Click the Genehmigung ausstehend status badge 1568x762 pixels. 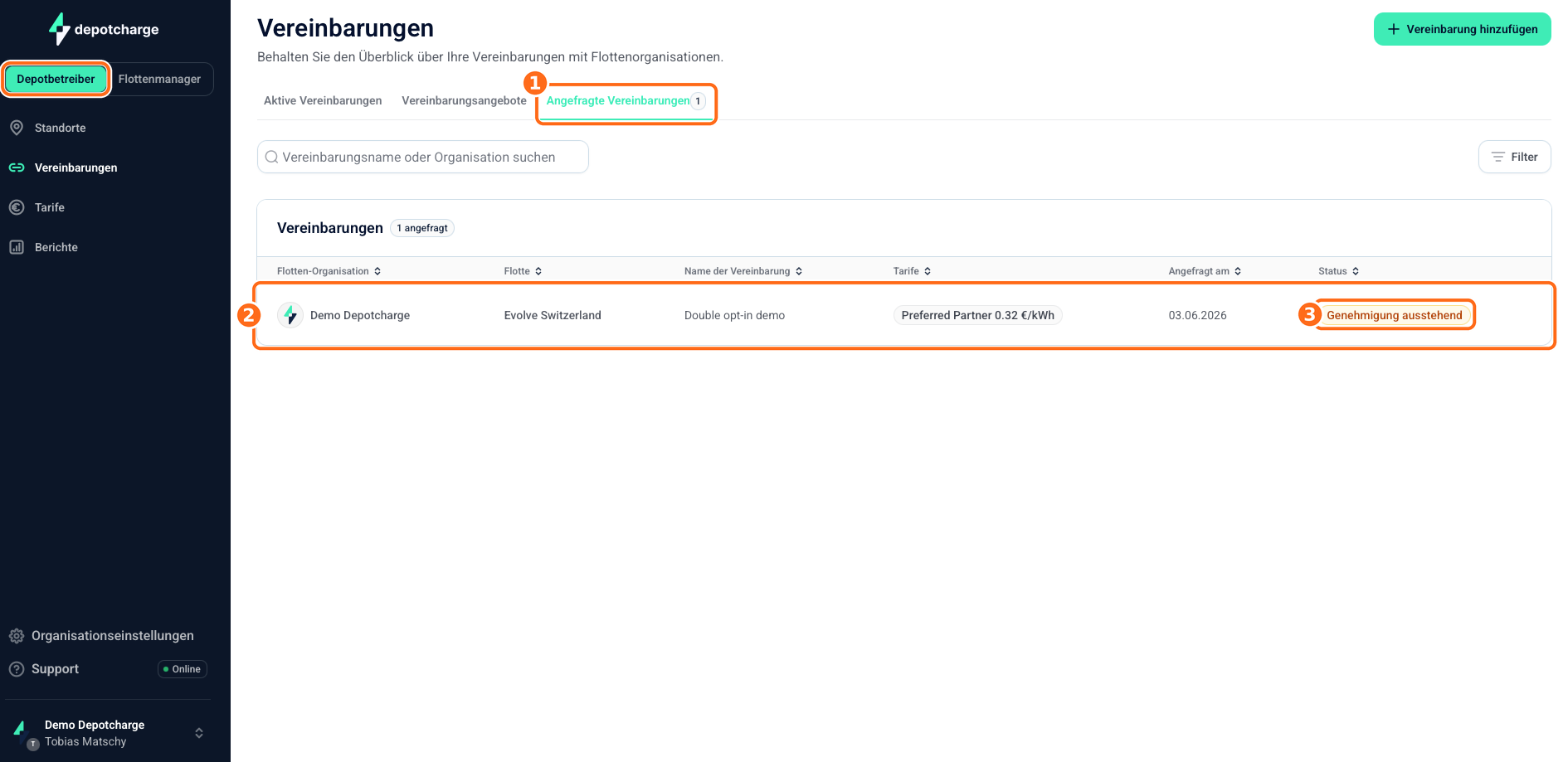(x=1395, y=315)
